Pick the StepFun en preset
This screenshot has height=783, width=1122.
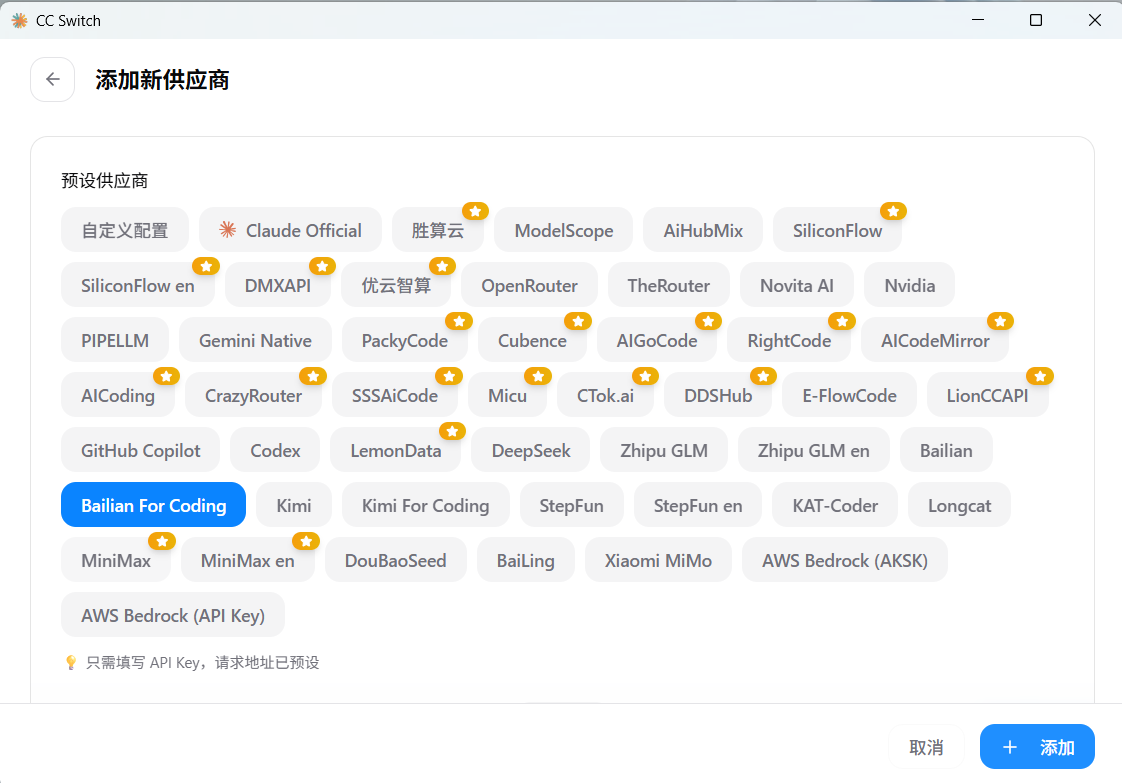[698, 505]
